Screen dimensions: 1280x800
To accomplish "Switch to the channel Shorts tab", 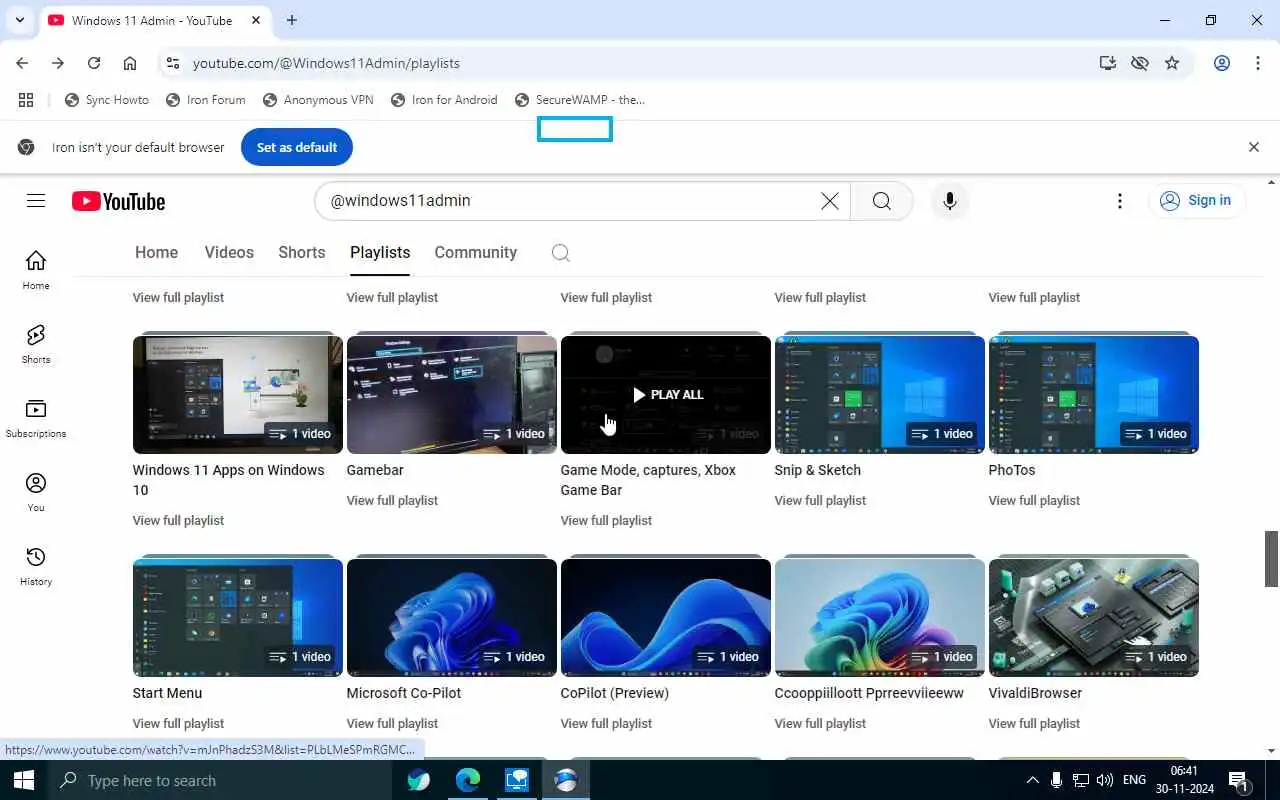I will pos(302,253).
